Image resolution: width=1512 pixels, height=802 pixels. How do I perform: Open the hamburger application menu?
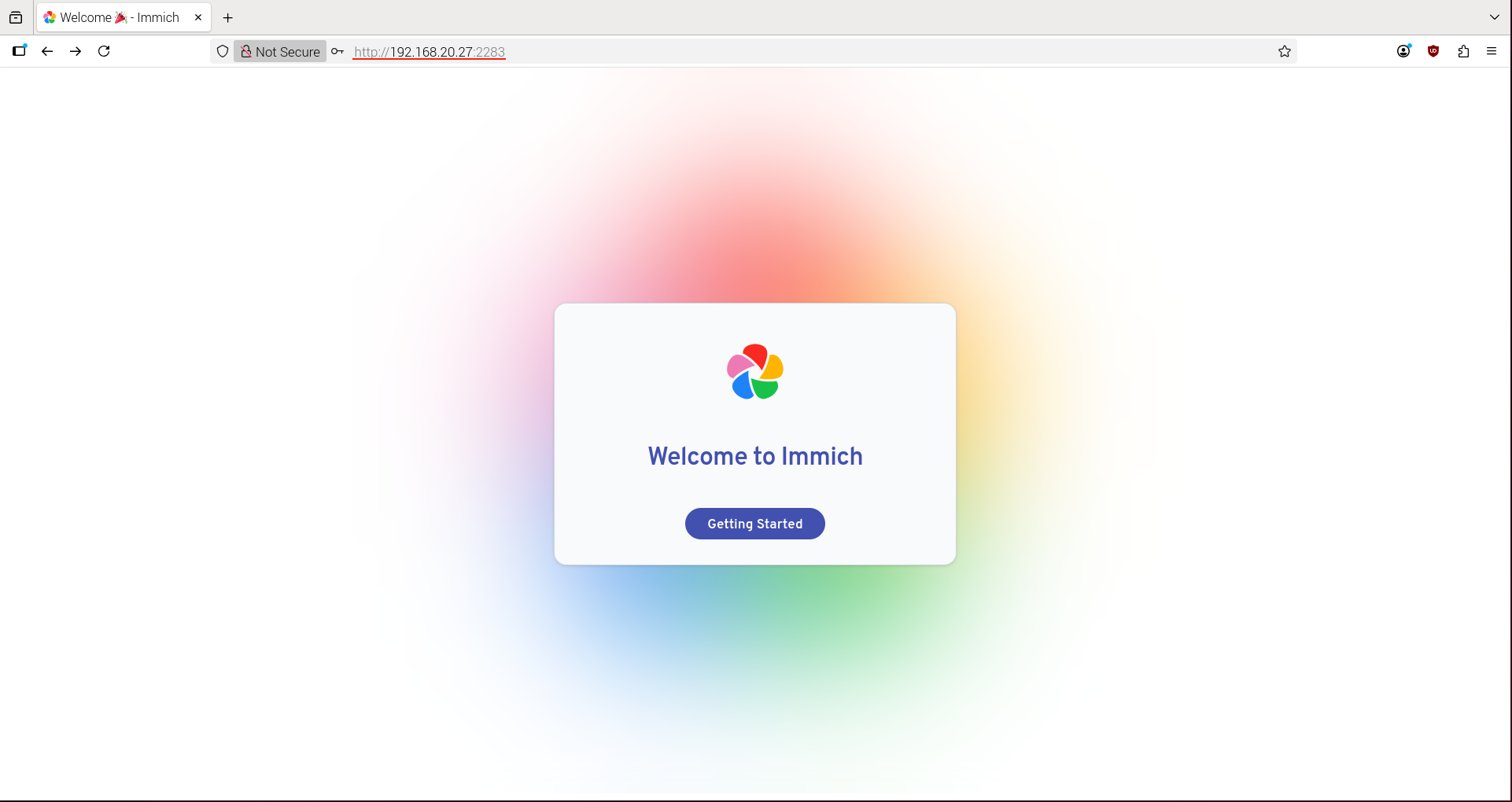[x=1492, y=51]
